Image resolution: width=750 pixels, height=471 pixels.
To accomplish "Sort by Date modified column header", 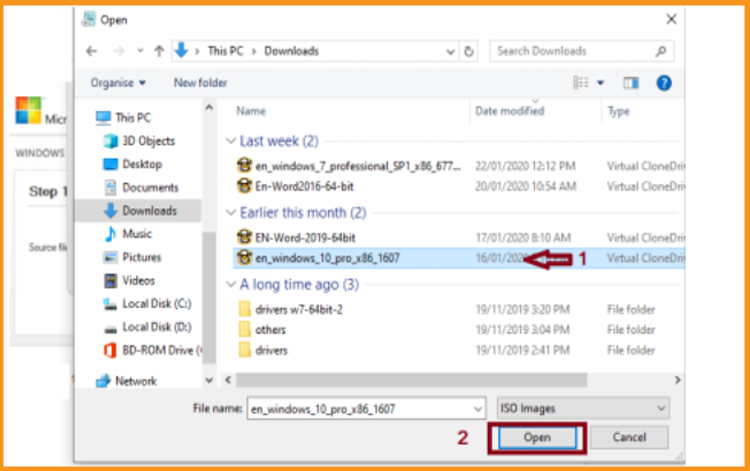I will click(509, 111).
